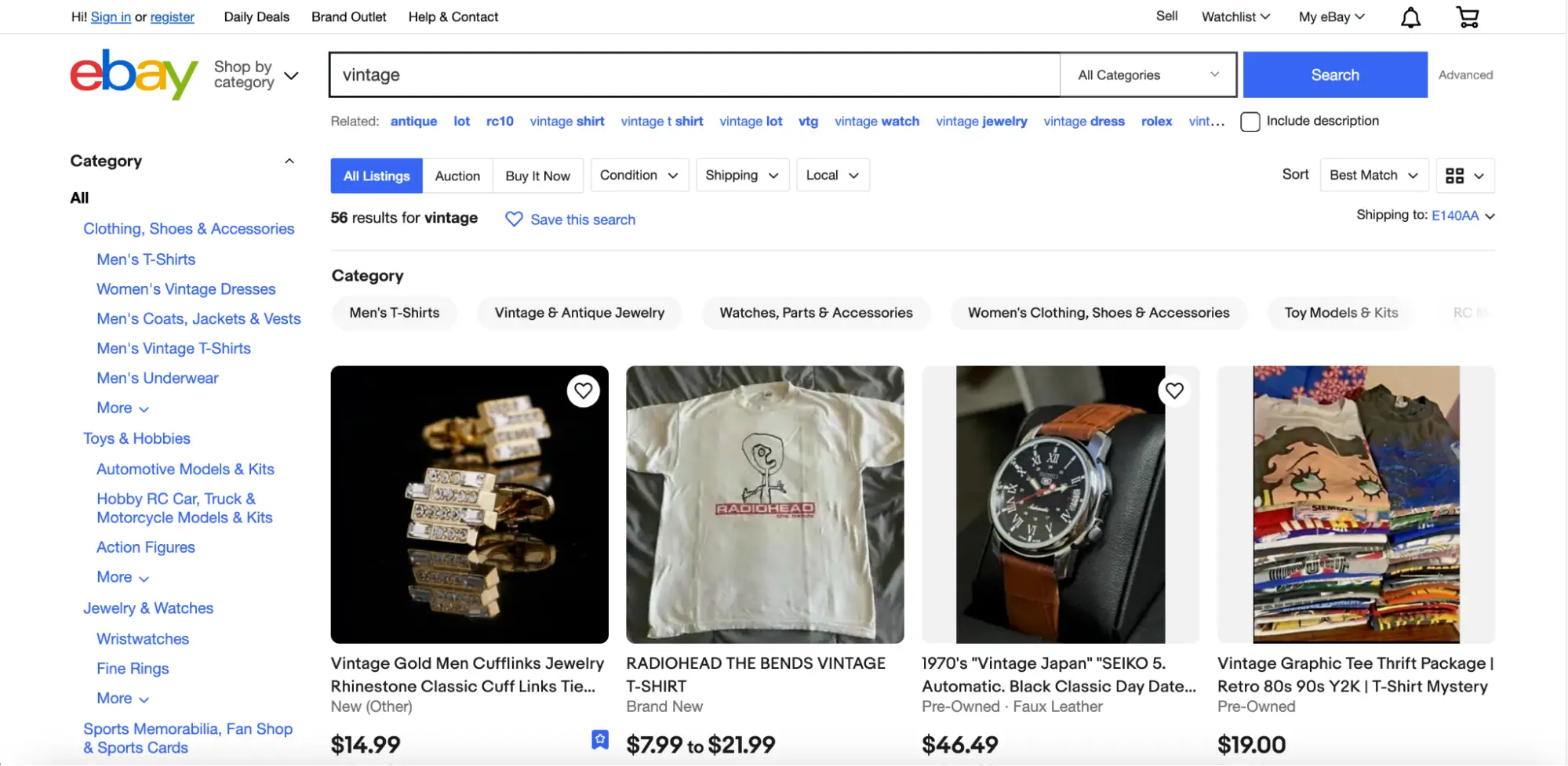The width and height of the screenshot is (1568, 766).
Task: Click the heart icon next to Save this search
Action: (514, 220)
